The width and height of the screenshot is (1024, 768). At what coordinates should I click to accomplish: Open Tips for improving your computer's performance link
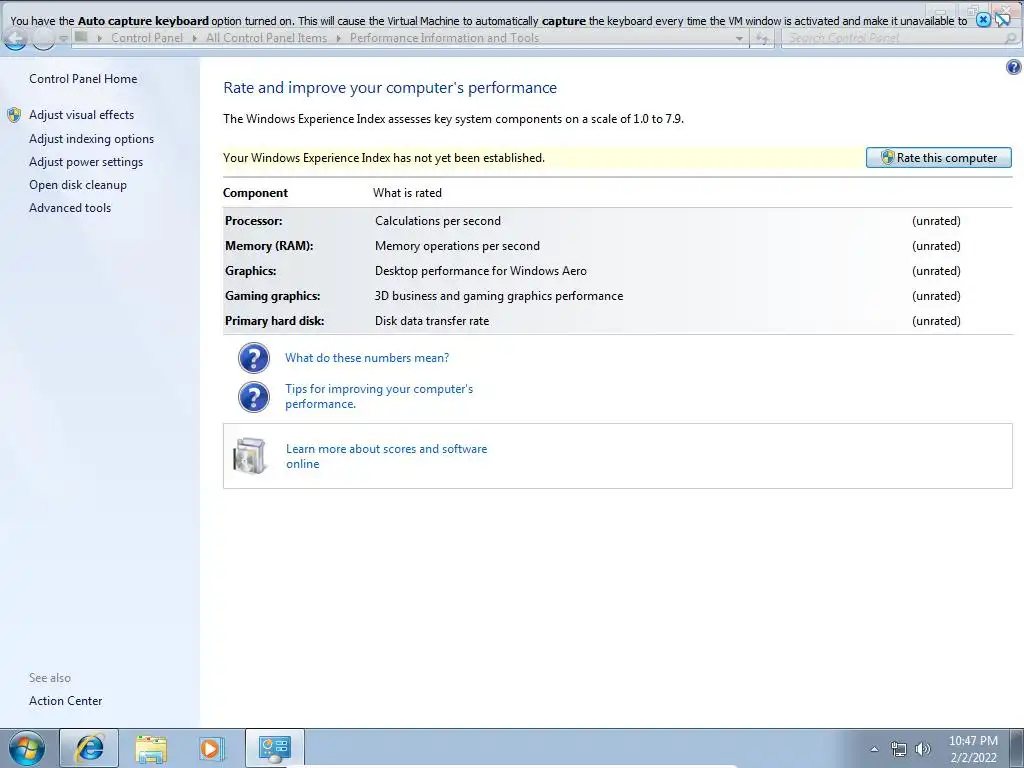point(379,396)
